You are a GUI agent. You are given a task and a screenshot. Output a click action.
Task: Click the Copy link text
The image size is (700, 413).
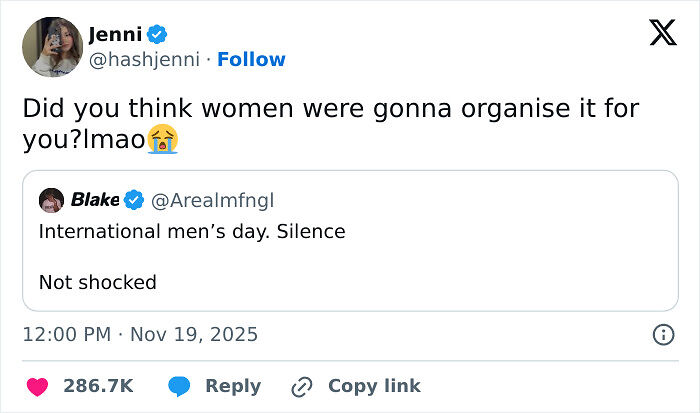374,386
